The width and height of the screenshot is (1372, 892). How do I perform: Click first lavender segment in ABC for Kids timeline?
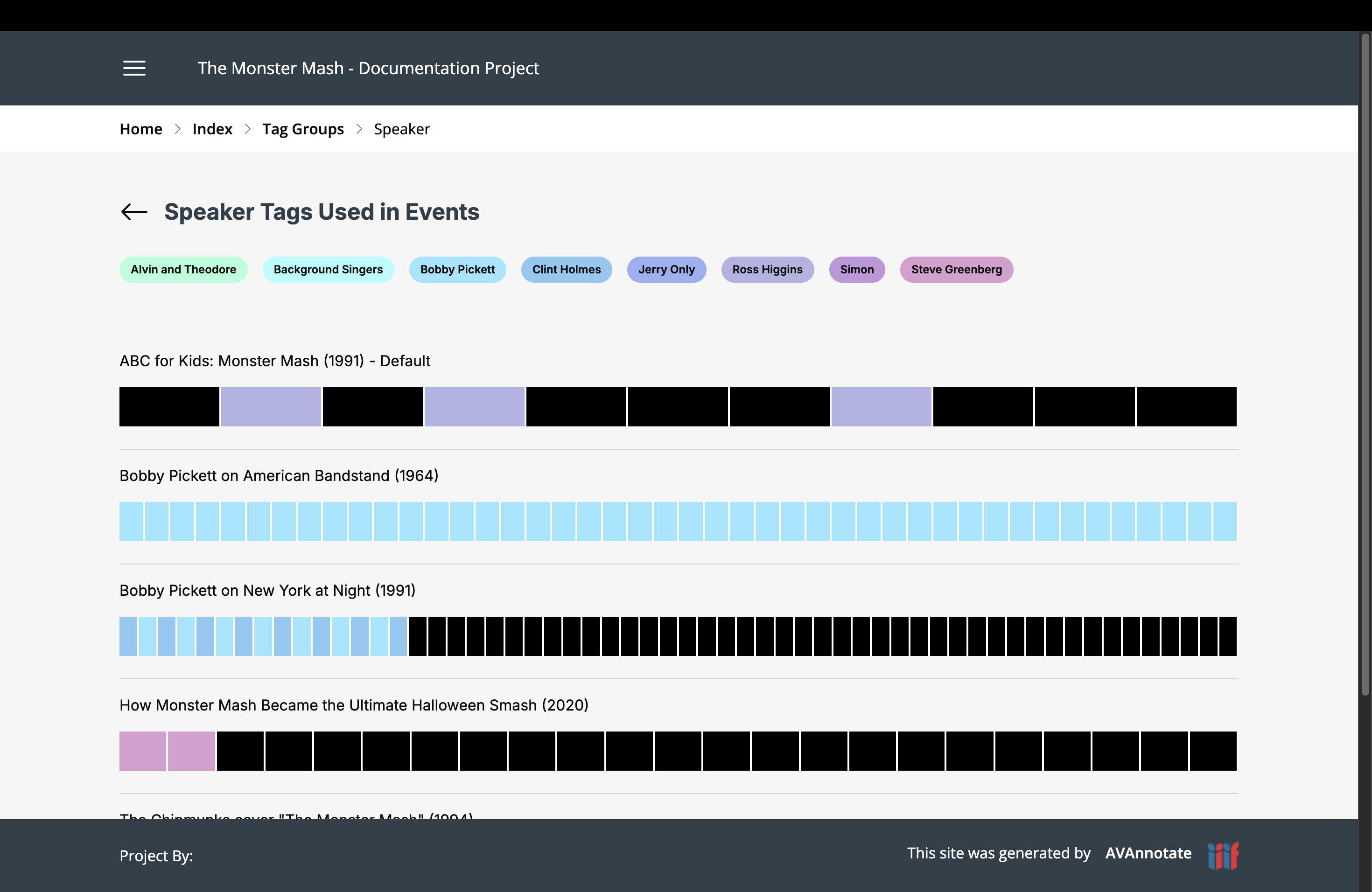pyautogui.click(x=270, y=407)
